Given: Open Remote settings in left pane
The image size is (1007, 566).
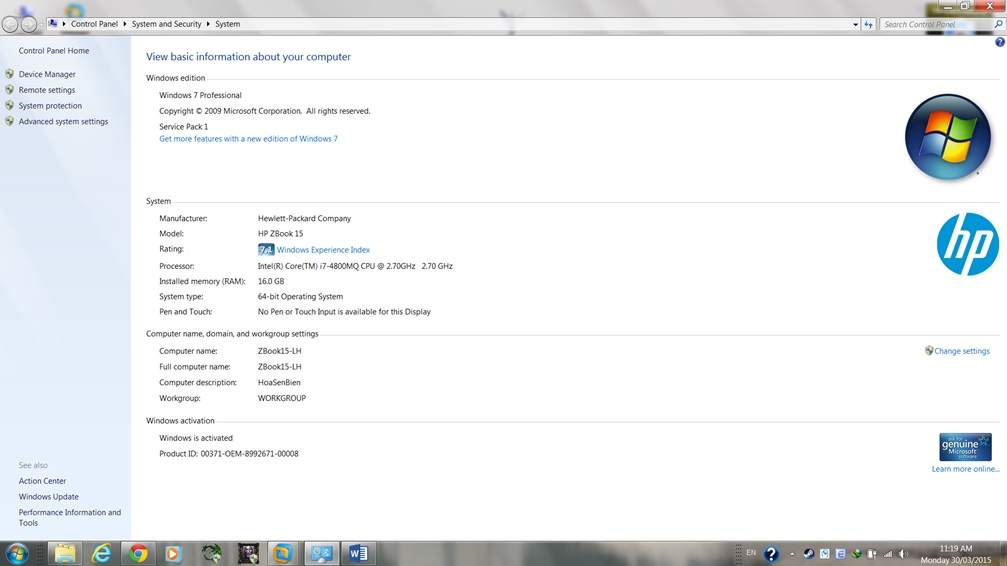Looking at the screenshot, I should pos(47,90).
